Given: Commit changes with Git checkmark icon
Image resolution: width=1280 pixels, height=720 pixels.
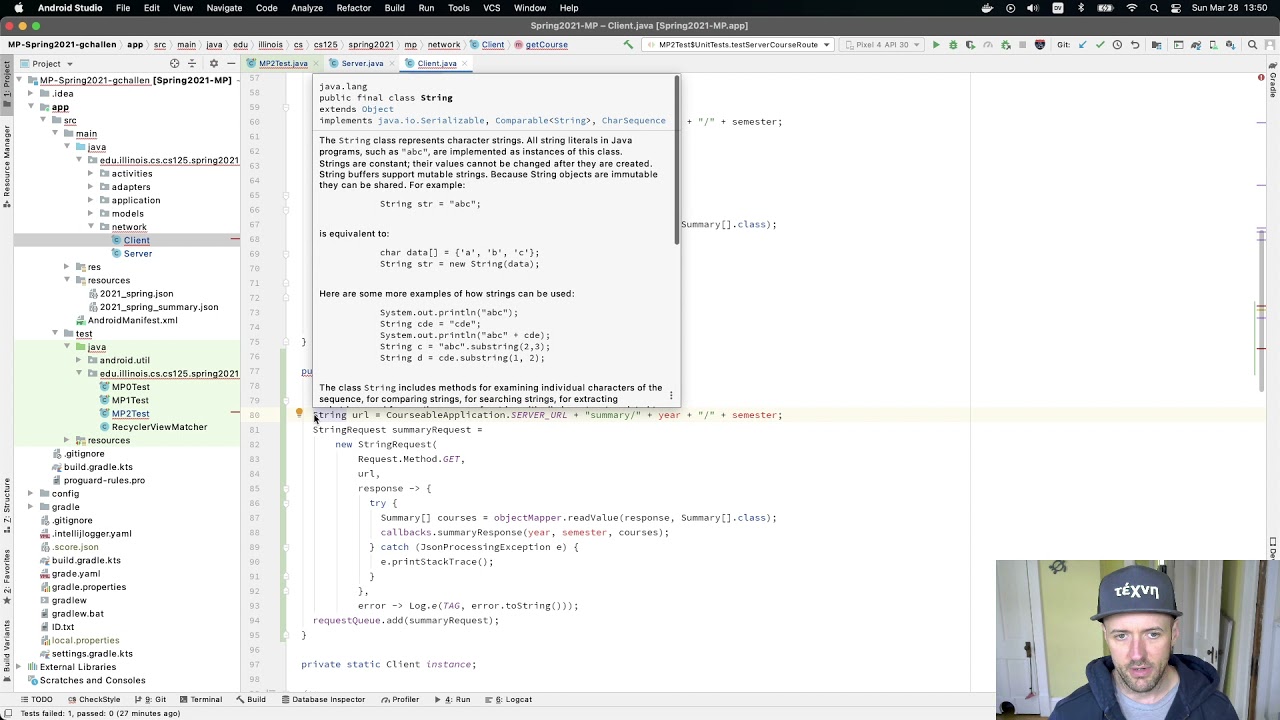Looking at the screenshot, I should click(x=1100, y=44).
